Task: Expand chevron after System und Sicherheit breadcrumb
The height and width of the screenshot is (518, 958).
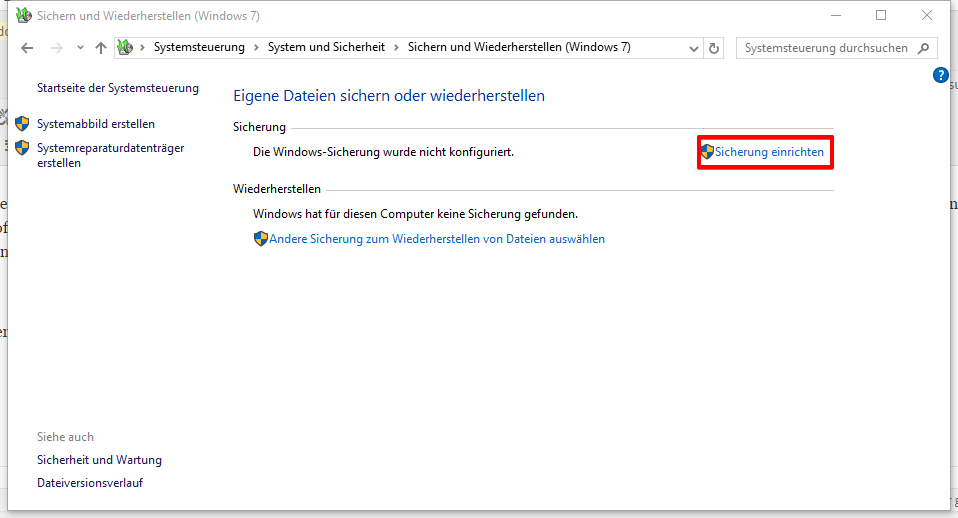Action: click(x=396, y=48)
